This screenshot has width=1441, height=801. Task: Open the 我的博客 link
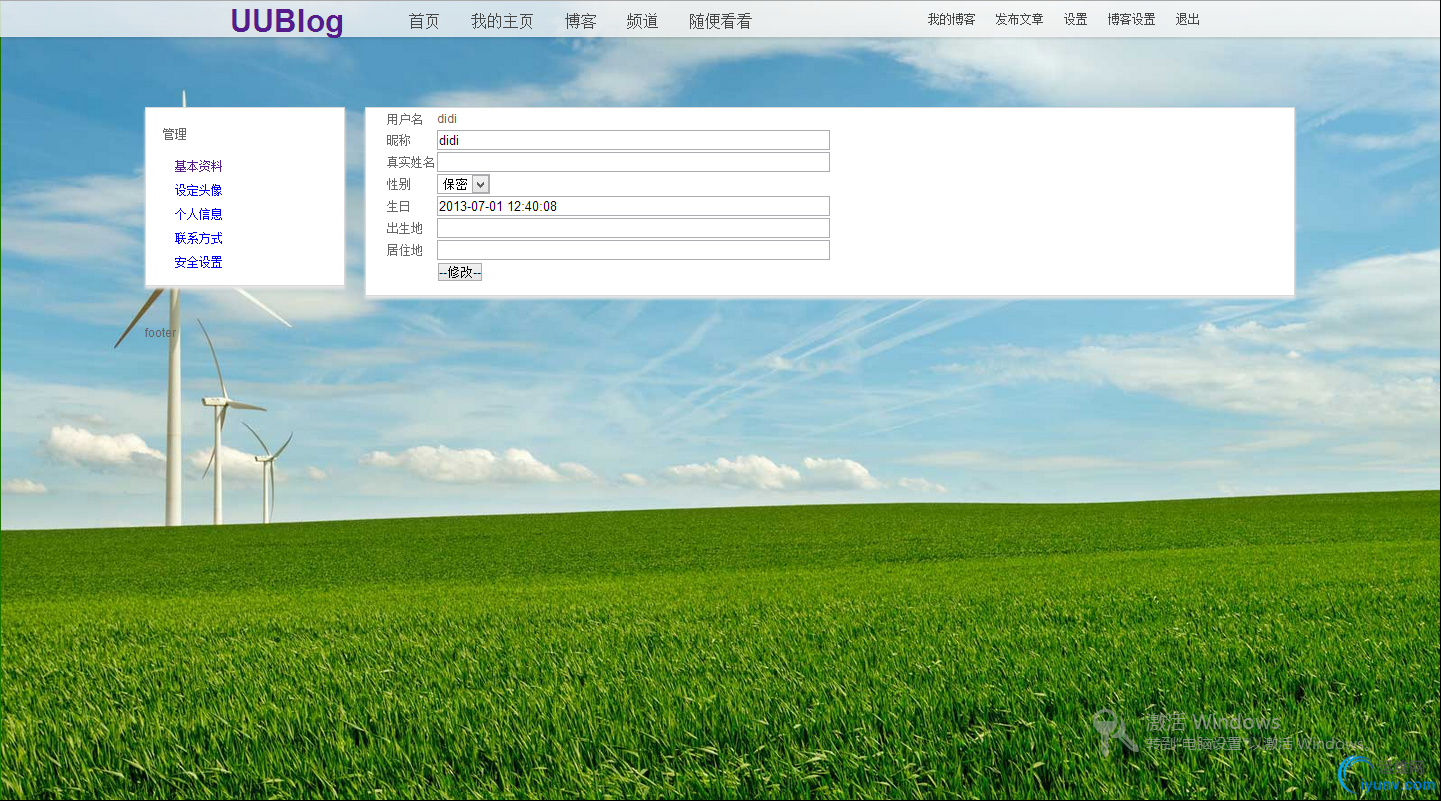coord(951,19)
